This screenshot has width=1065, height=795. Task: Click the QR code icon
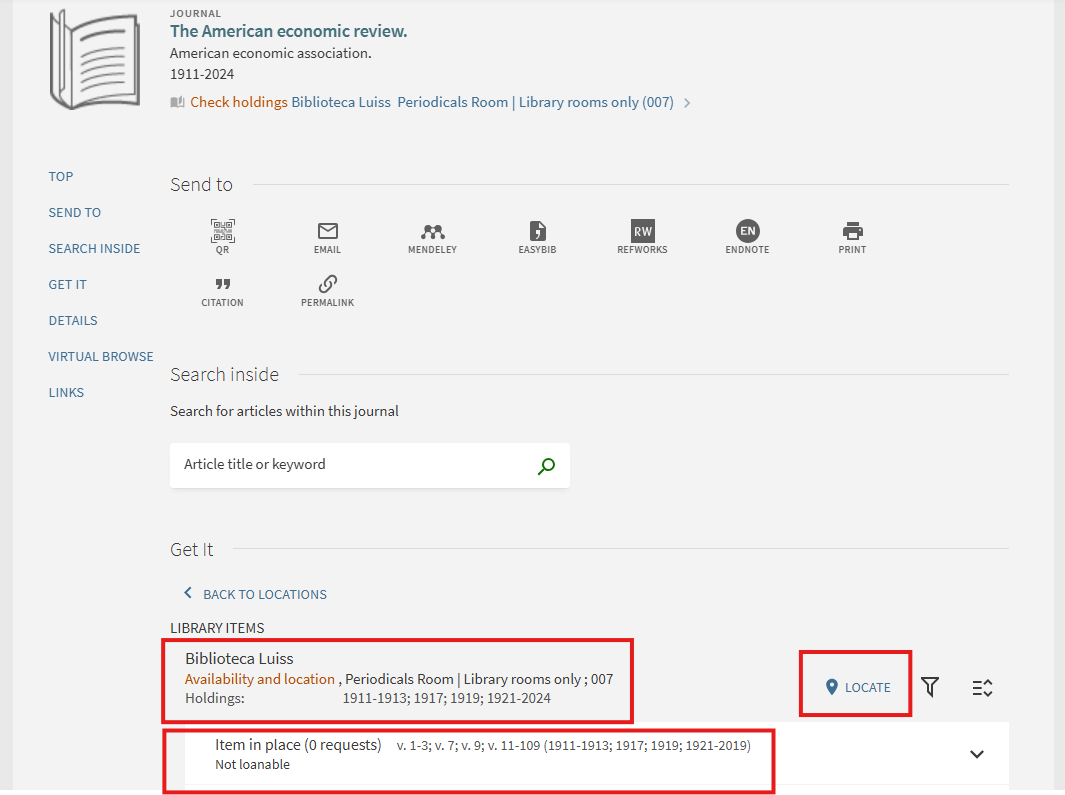pyautogui.click(x=222, y=232)
